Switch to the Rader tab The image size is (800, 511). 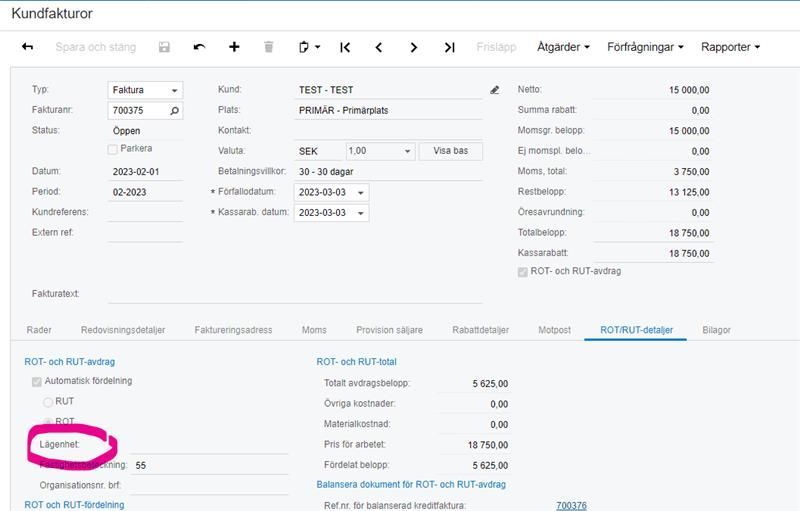click(39, 330)
